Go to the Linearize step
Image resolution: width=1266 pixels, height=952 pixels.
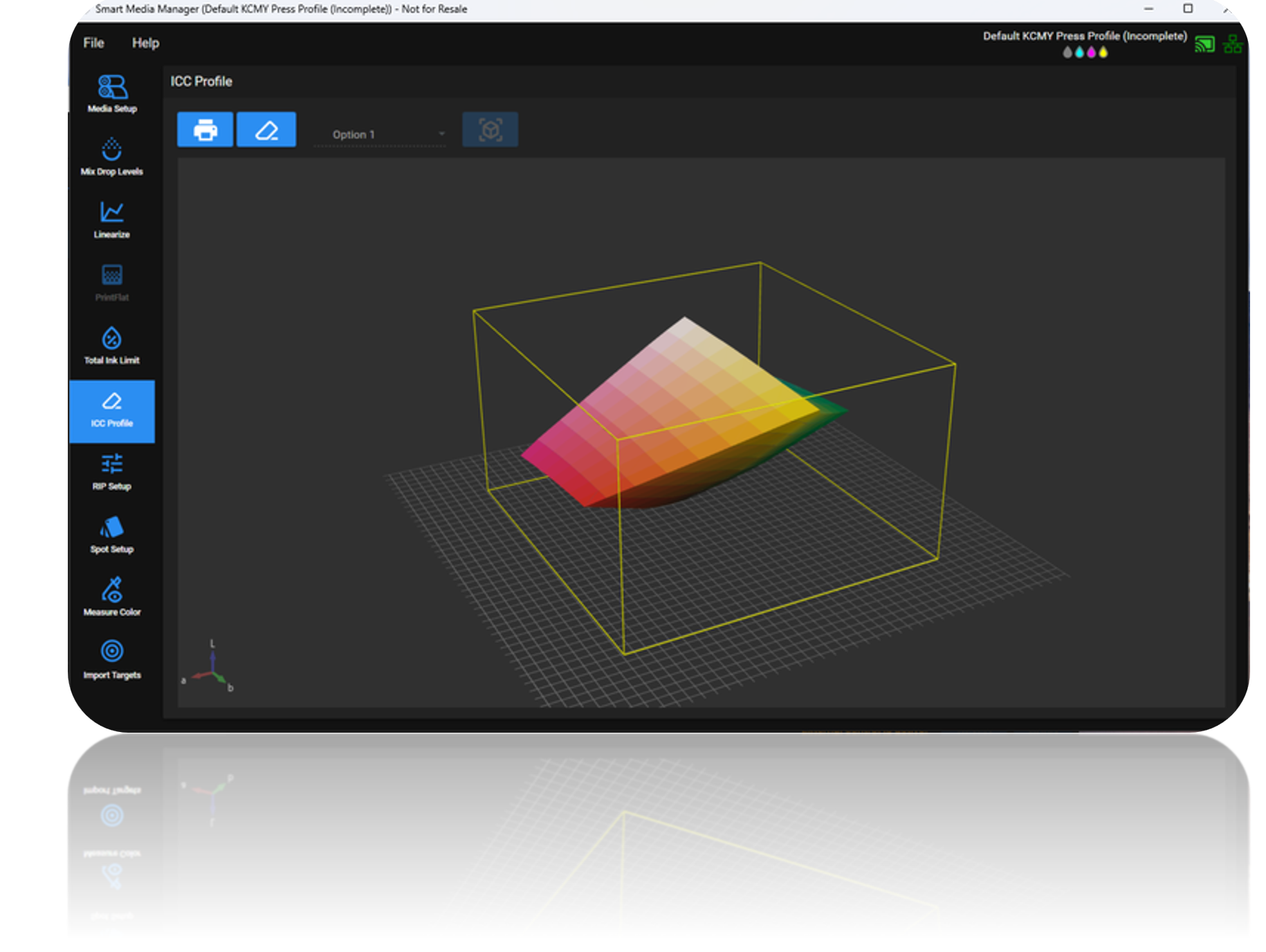[112, 220]
